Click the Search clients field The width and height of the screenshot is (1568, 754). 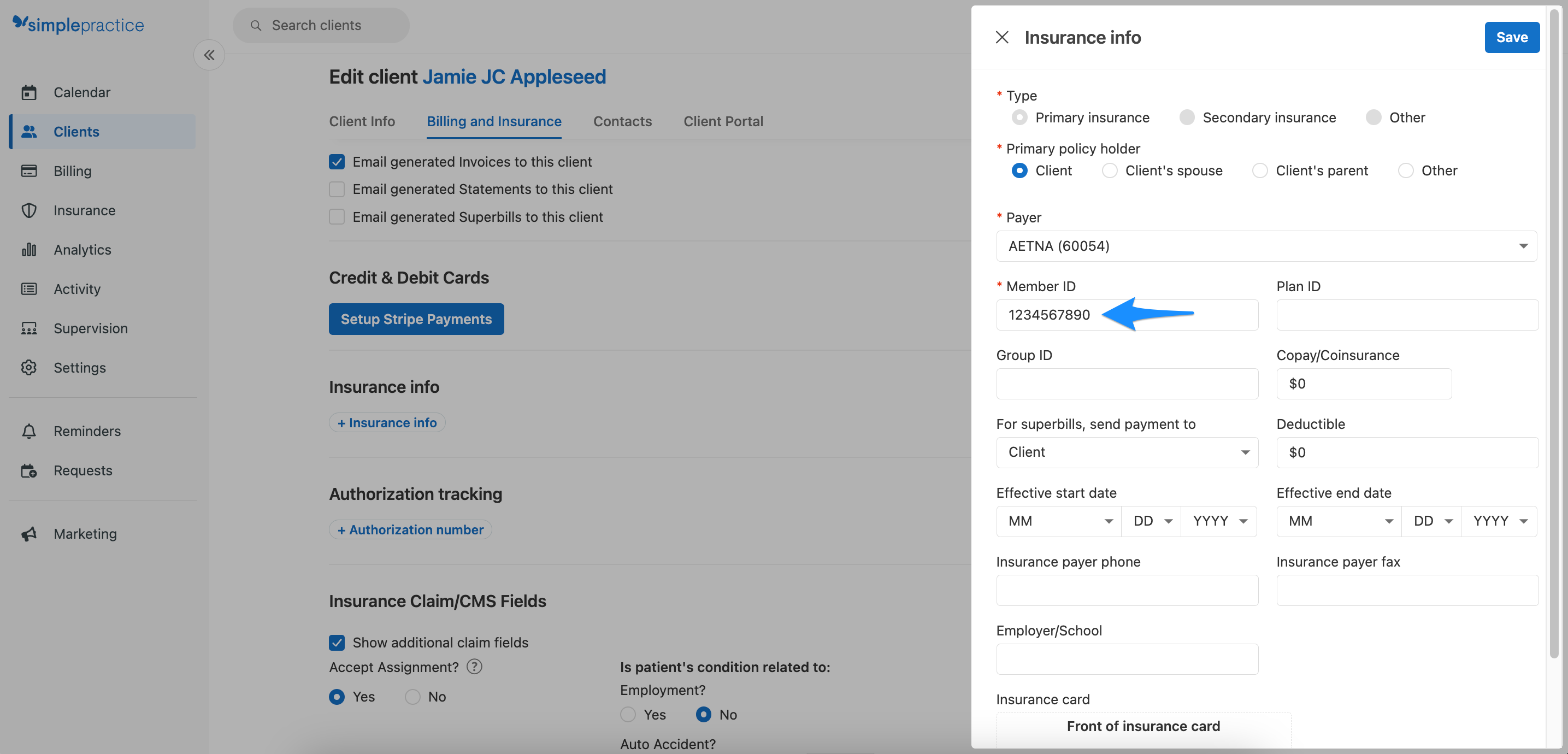tap(321, 26)
